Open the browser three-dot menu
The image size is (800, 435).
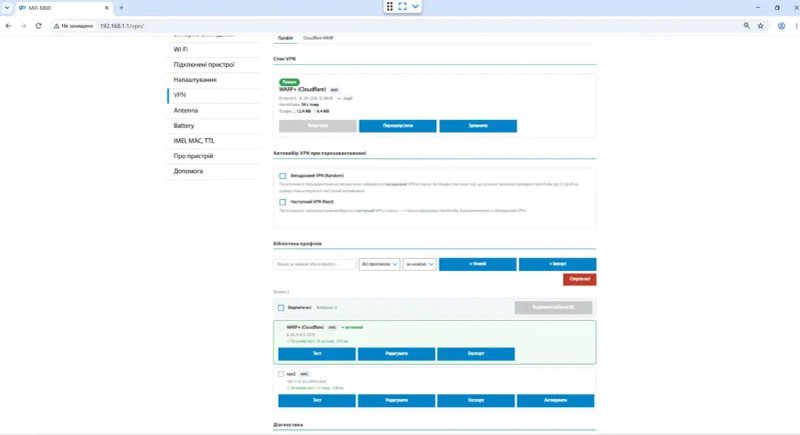click(796, 25)
